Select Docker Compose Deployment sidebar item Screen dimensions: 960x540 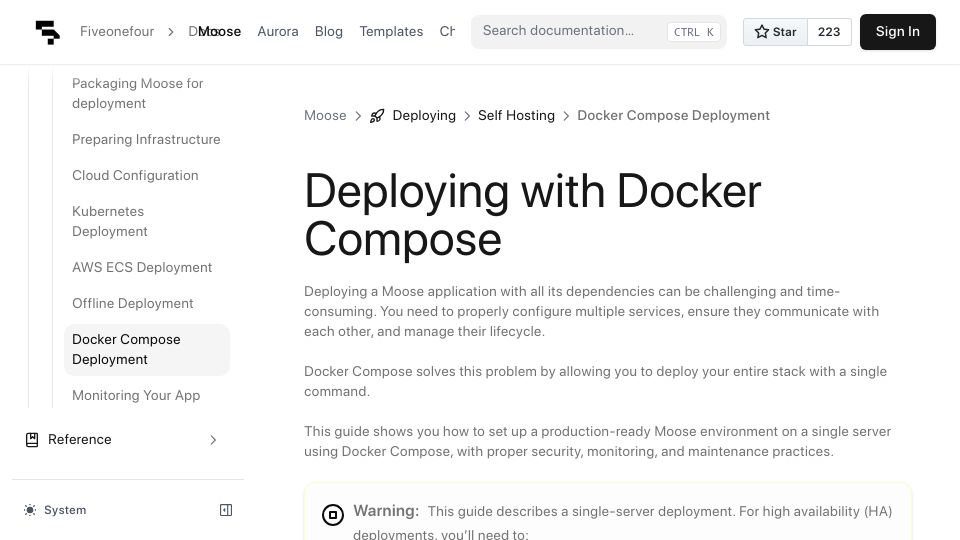[x=147, y=350]
